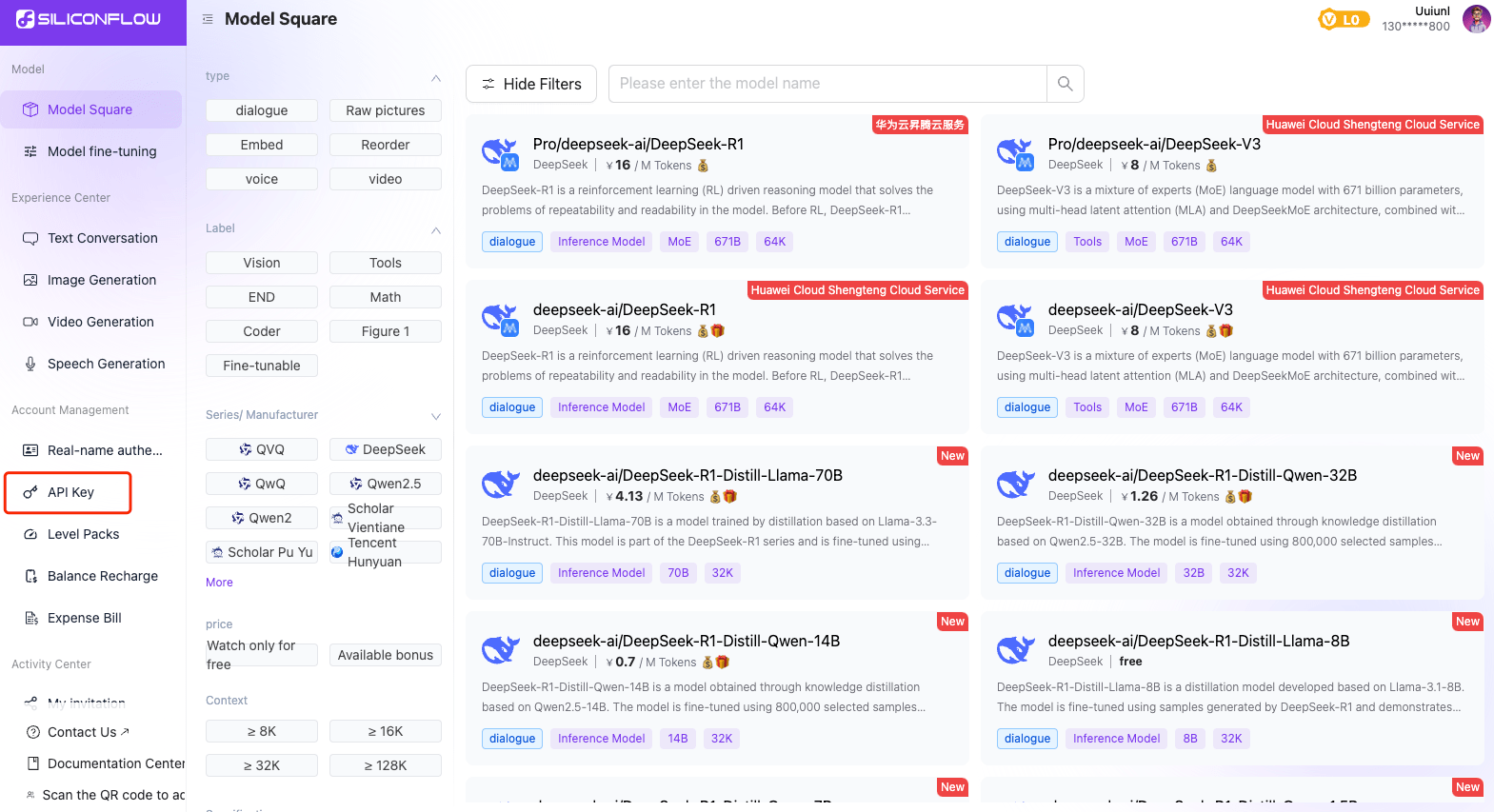Open API Key key icon
Viewport: 1494px width, 812px height.
30,492
